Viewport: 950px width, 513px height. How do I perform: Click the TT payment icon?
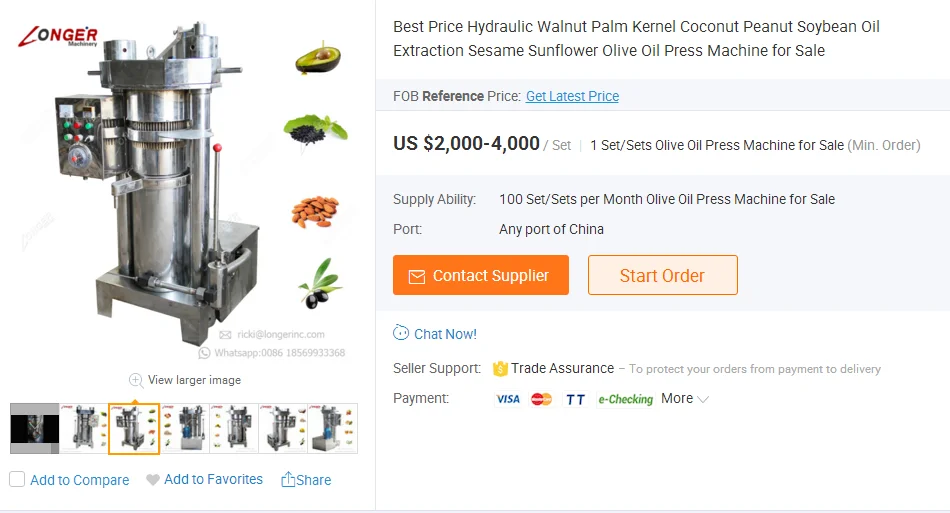coord(575,399)
